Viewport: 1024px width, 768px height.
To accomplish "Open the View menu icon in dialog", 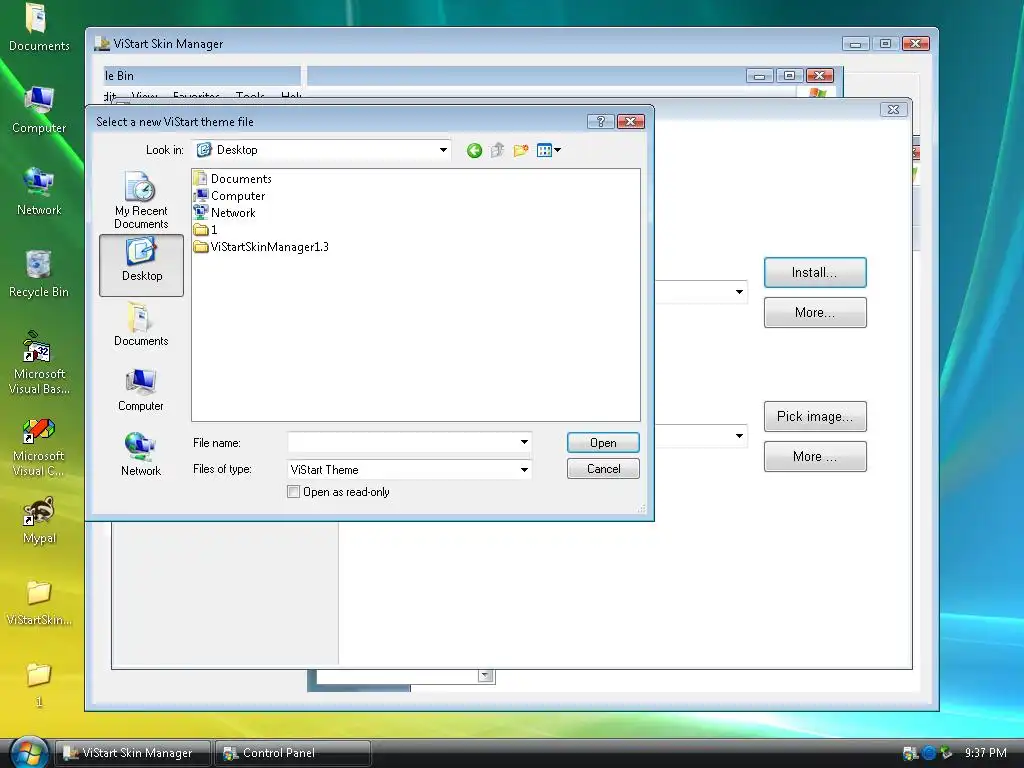I will point(549,151).
